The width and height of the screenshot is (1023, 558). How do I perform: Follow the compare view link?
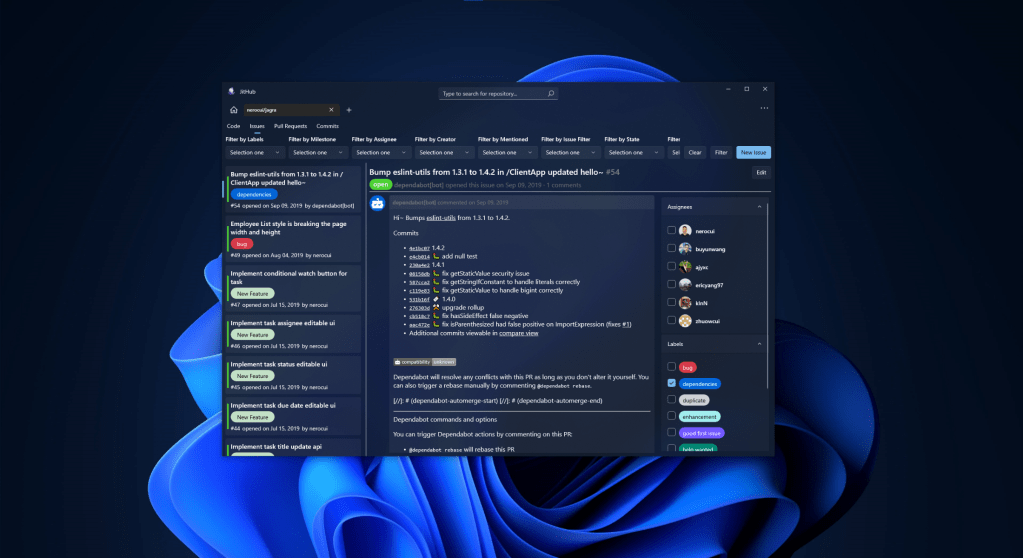tap(518, 333)
